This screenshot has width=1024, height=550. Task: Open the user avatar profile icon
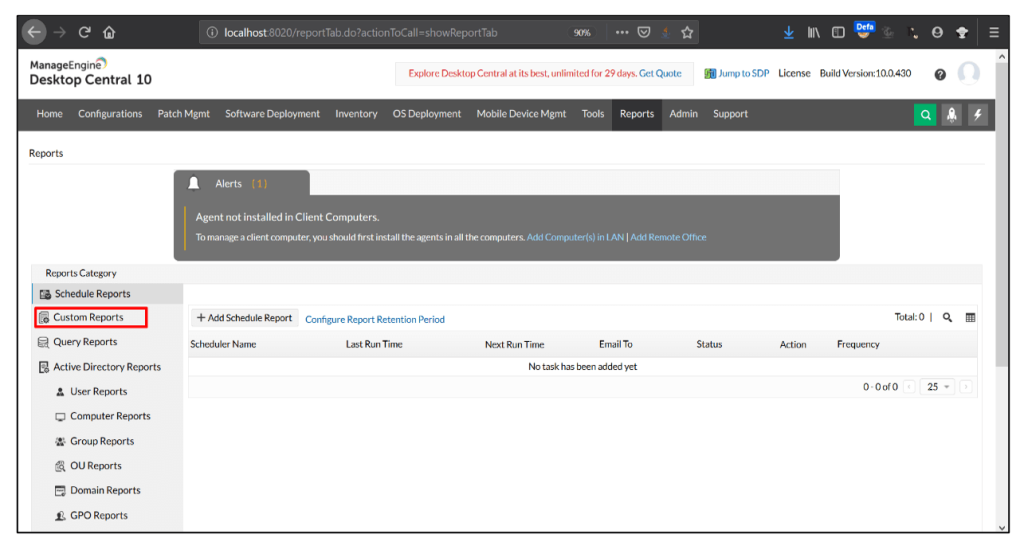968,73
